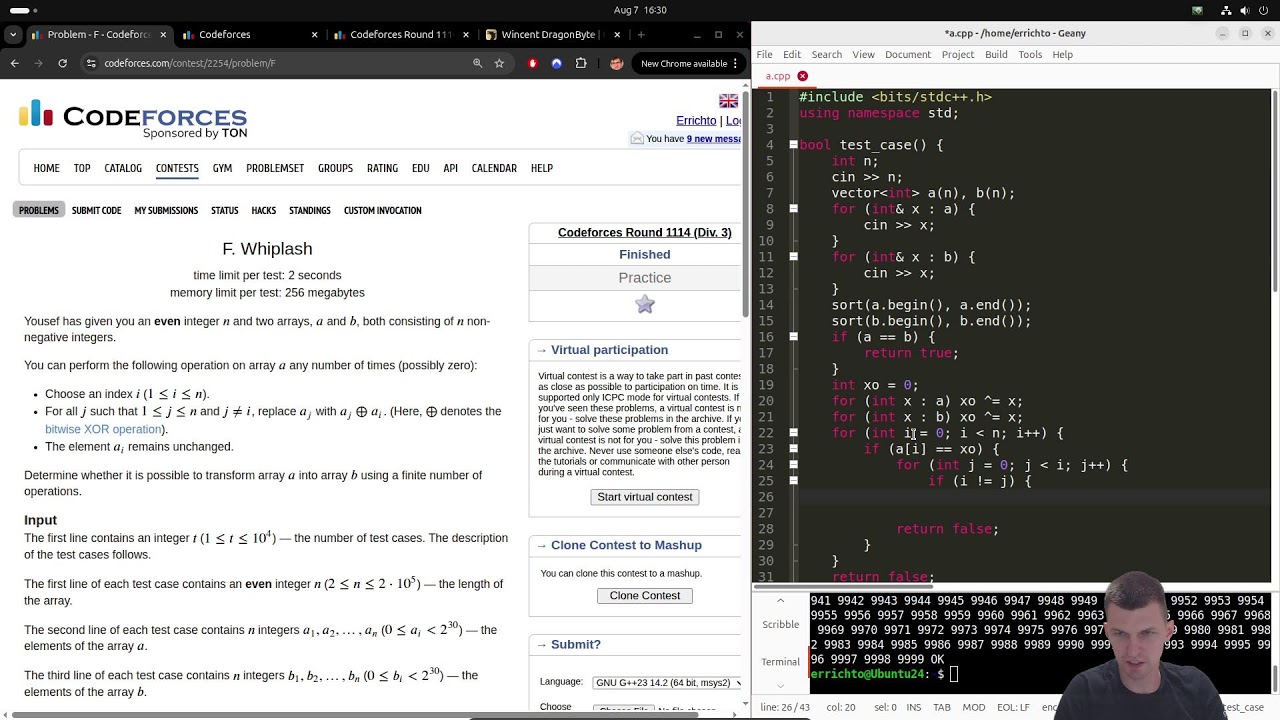Open the '9 new messages' link
This screenshot has width=1280, height=720.
714,139
